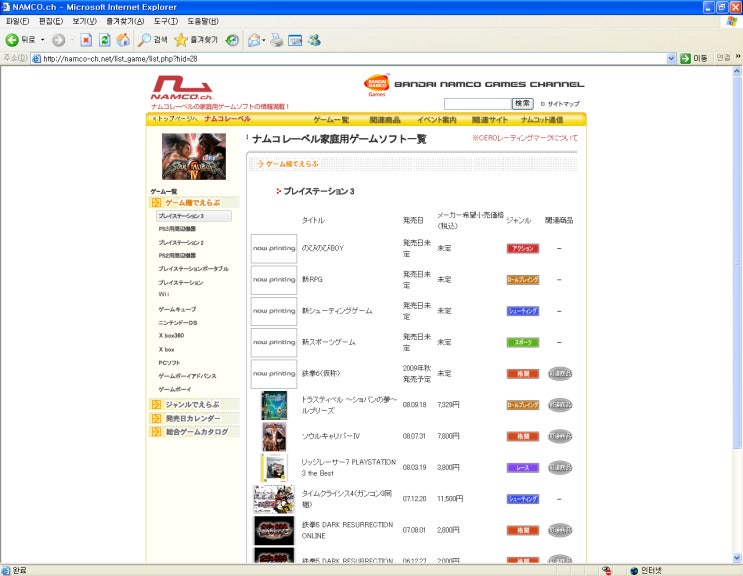
Task: Open related goods icon for 鉄拳6
Action: click(x=560, y=373)
